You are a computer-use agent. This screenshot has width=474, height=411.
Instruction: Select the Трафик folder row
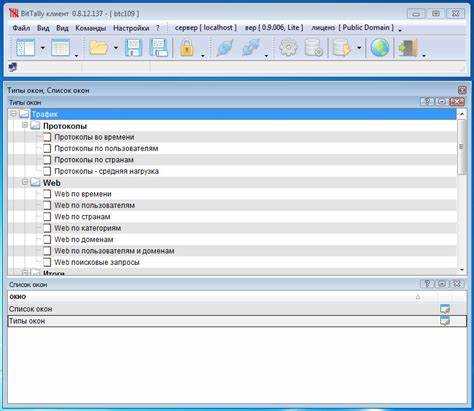click(232, 114)
